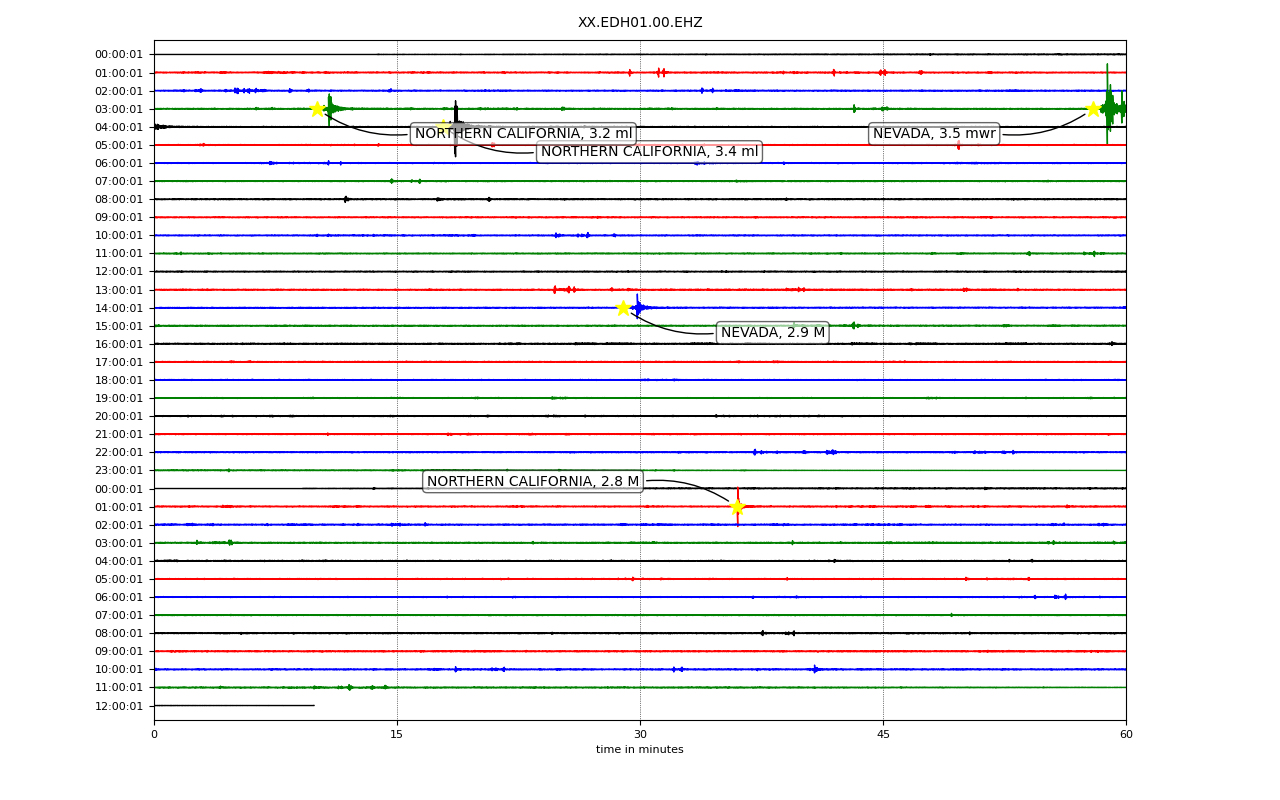Select the NEVADA, 2.9 M annotation label
This screenshot has height=800, width=1280.
pyautogui.click(x=773, y=333)
